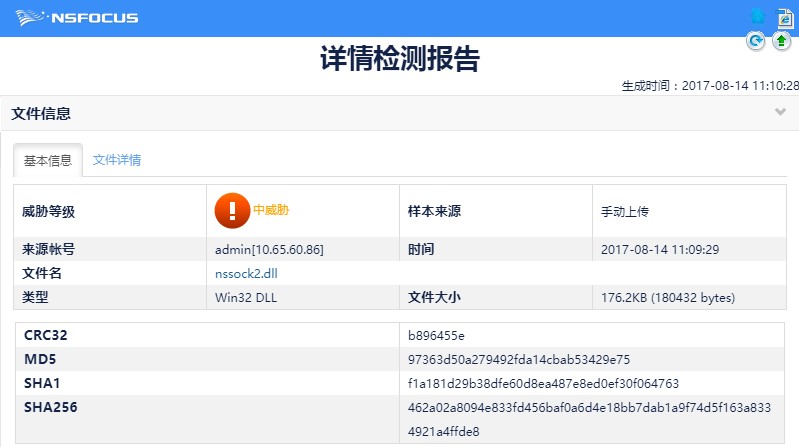Collapse the 文件信息 section using its chevron
Screen dimensions: 799x447
[780, 112]
